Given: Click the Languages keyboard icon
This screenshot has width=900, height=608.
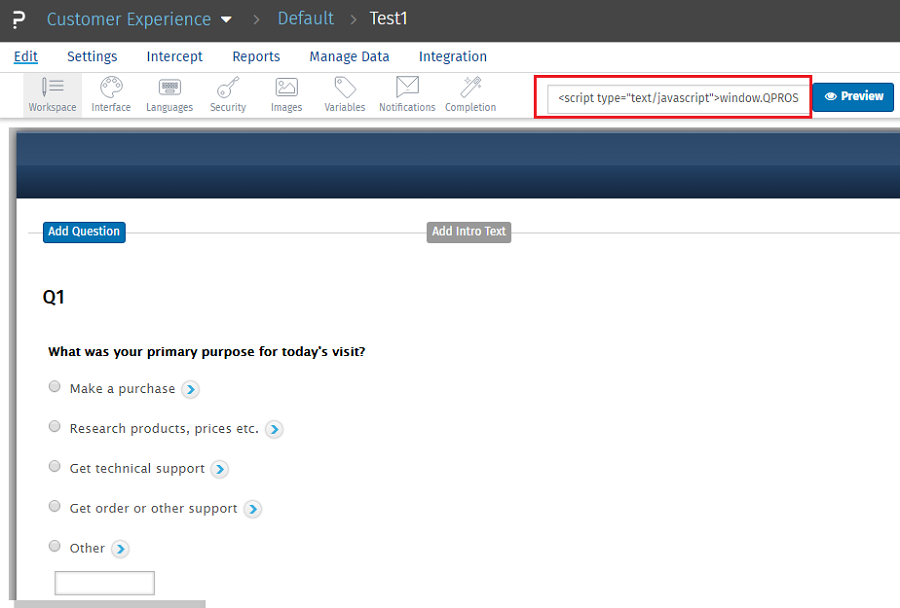Looking at the screenshot, I should click(x=169, y=88).
